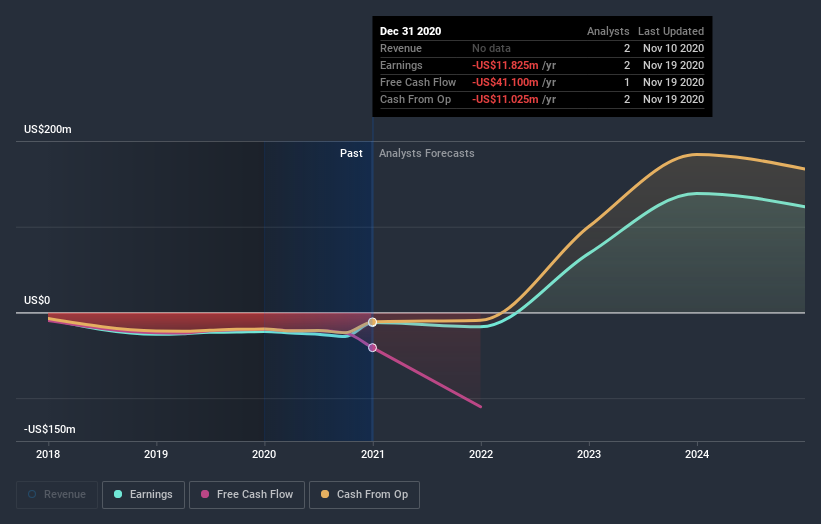Click the Last Updated column header
Image resolution: width=821 pixels, height=524 pixels.
(671, 31)
